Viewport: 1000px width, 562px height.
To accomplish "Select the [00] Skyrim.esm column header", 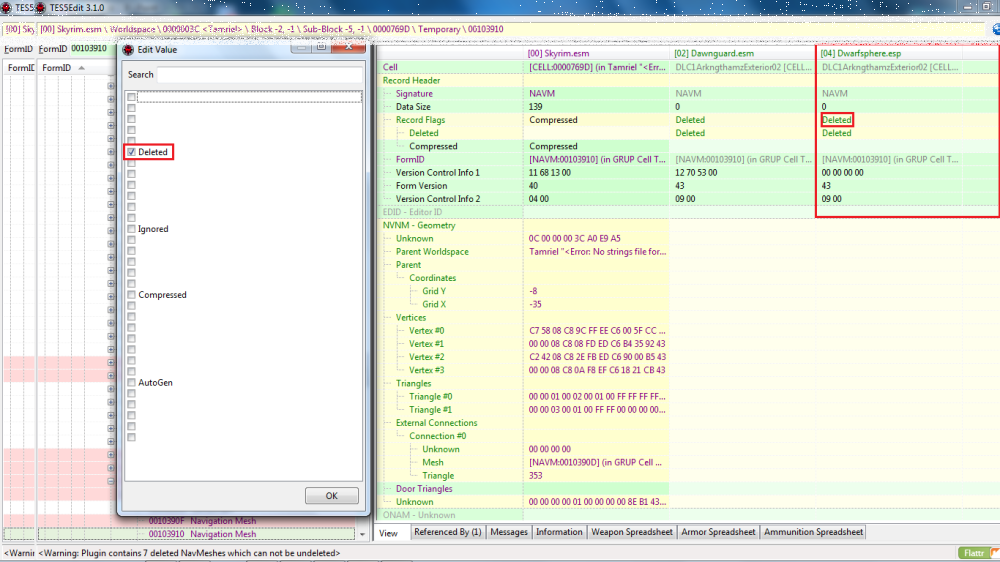I will pos(596,54).
